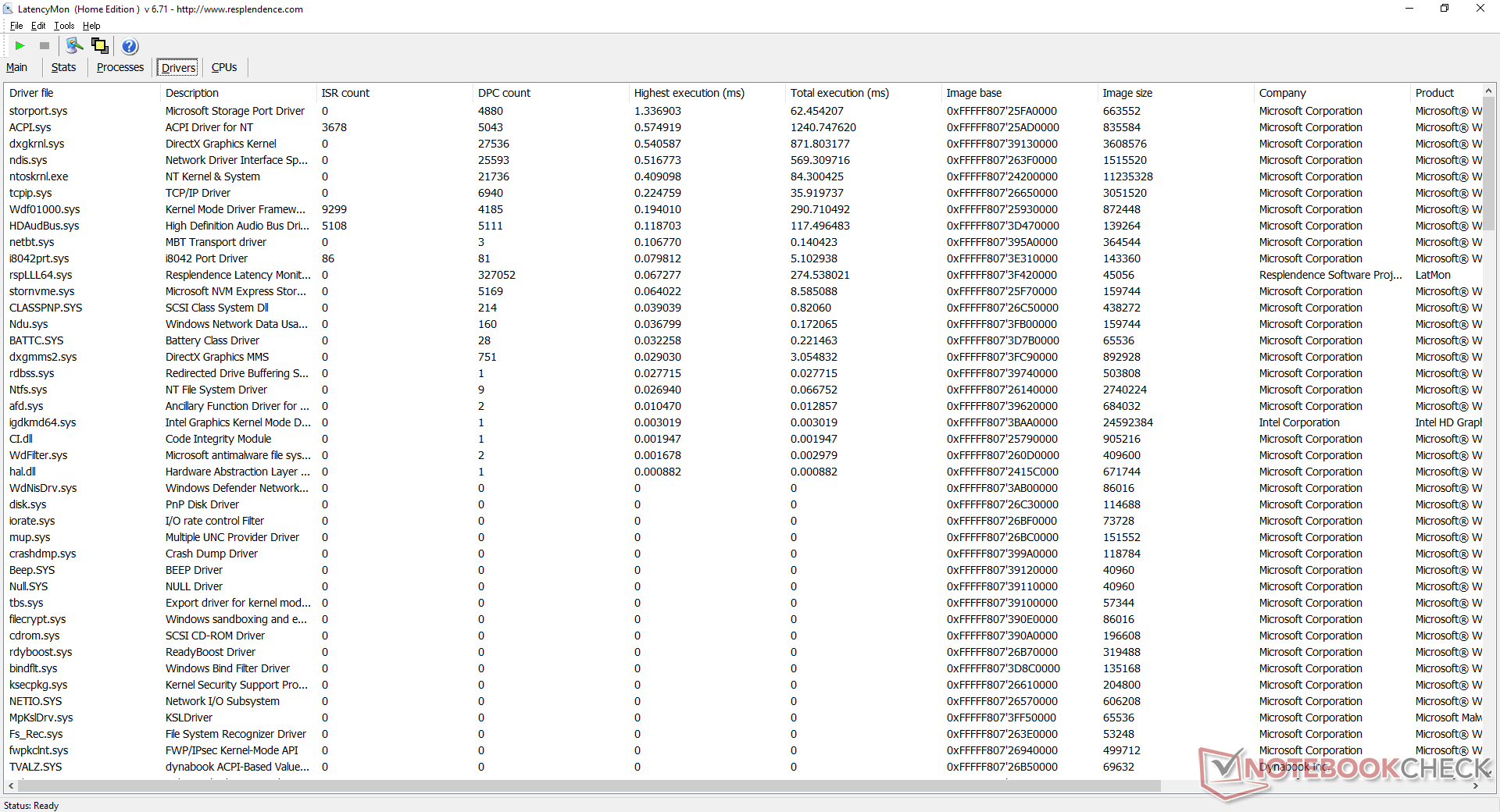Screen dimensions: 1500x812
Task: Select the BATTC.SYS driver row
Action: (744, 340)
